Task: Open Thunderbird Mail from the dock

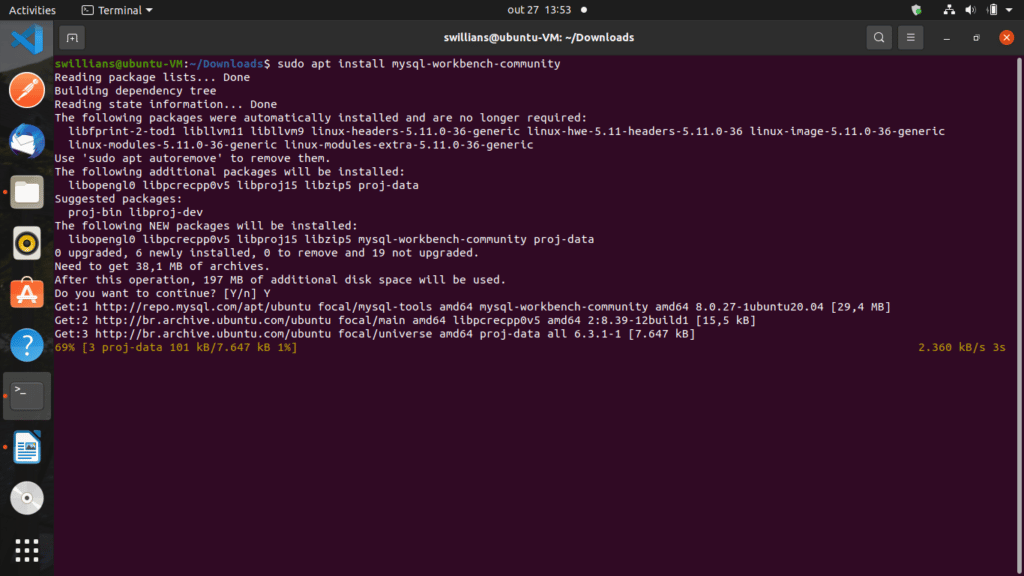Action: pyautogui.click(x=27, y=141)
